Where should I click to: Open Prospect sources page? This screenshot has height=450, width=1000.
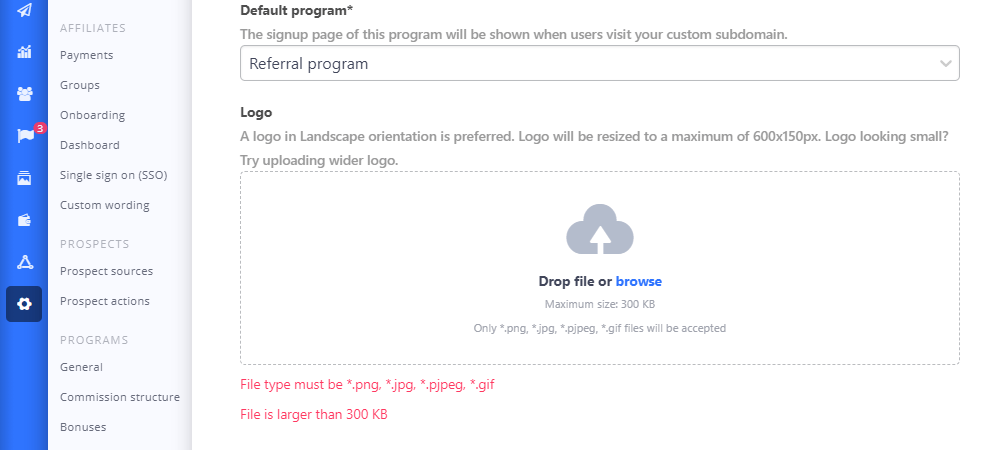coord(106,271)
